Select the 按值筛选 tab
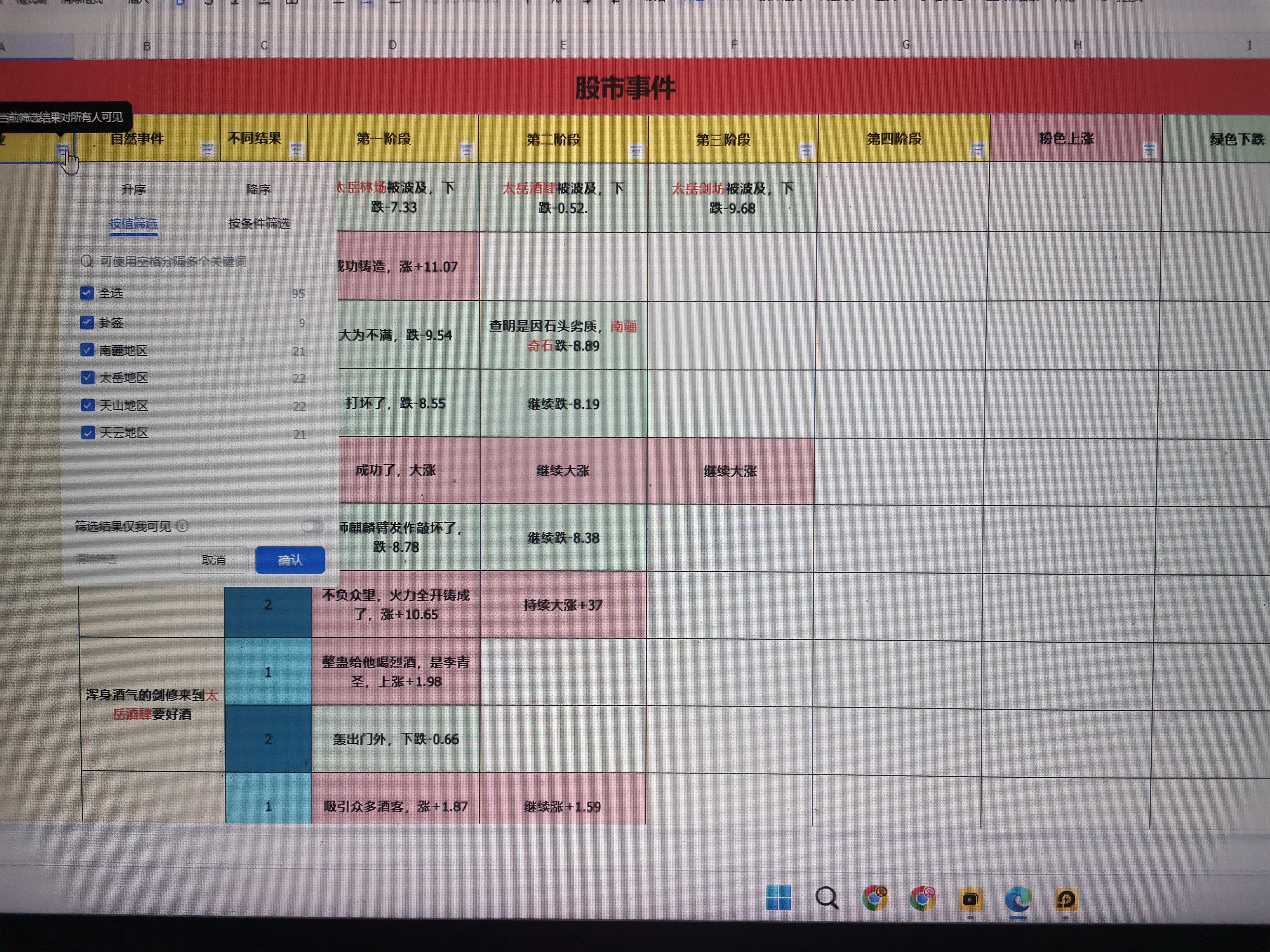1270x952 pixels. pyautogui.click(x=133, y=223)
